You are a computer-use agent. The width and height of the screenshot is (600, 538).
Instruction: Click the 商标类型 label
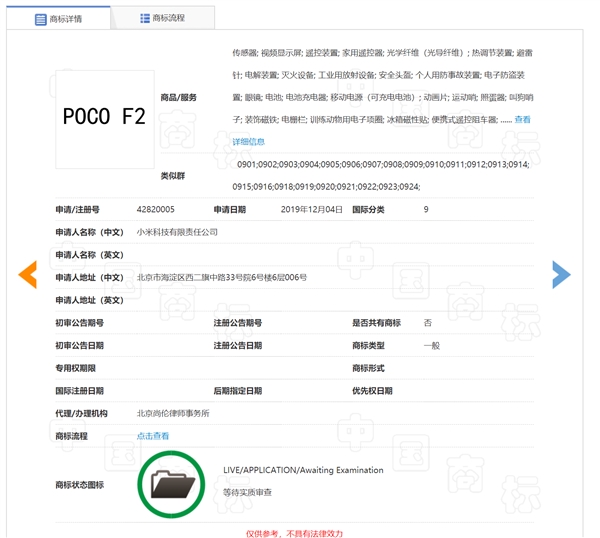pos(368,346)
